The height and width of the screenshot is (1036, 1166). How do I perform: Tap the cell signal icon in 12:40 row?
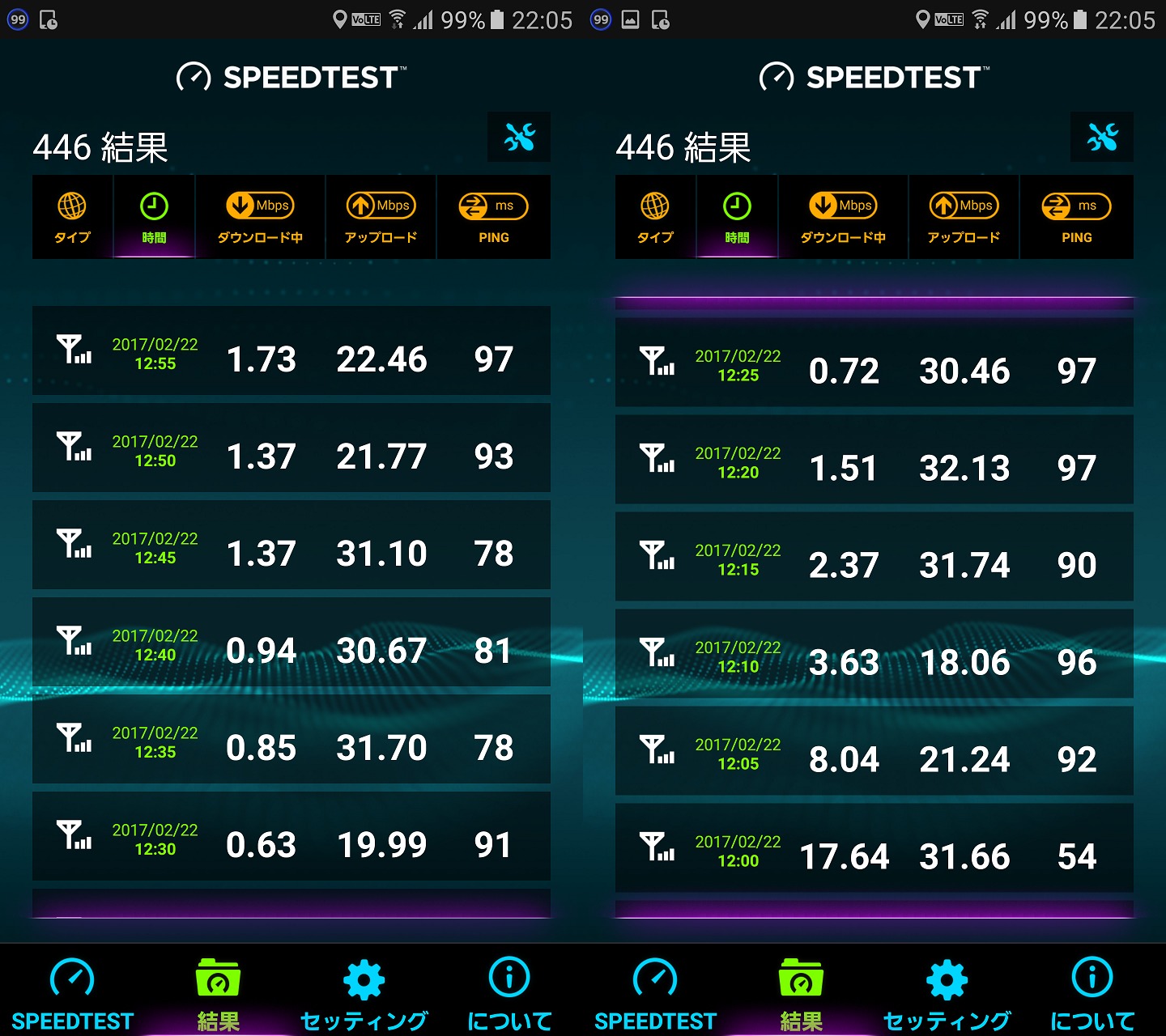click(74, 641)
